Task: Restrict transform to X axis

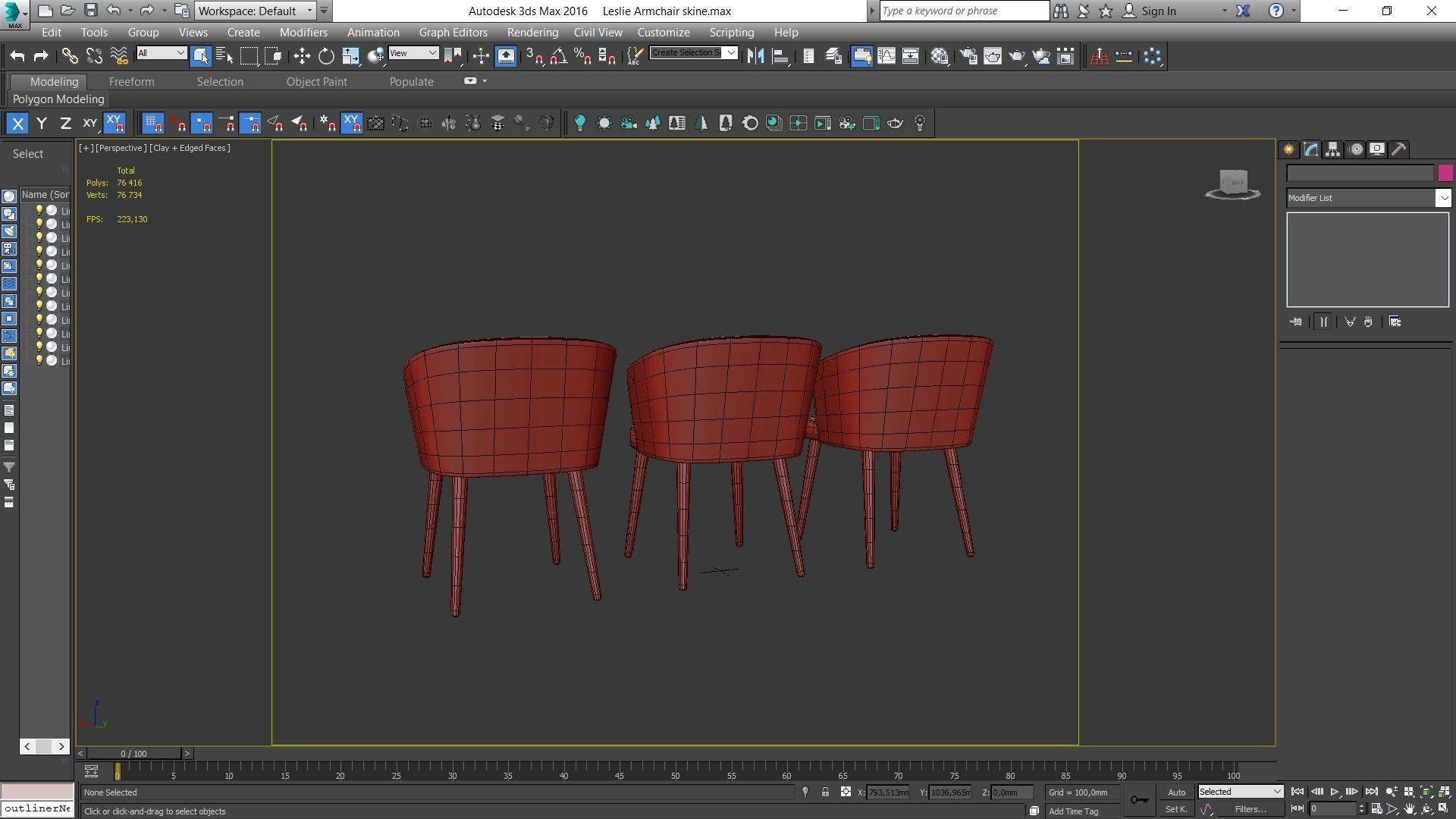Action: pyautogui.click(x=17, y=123)
